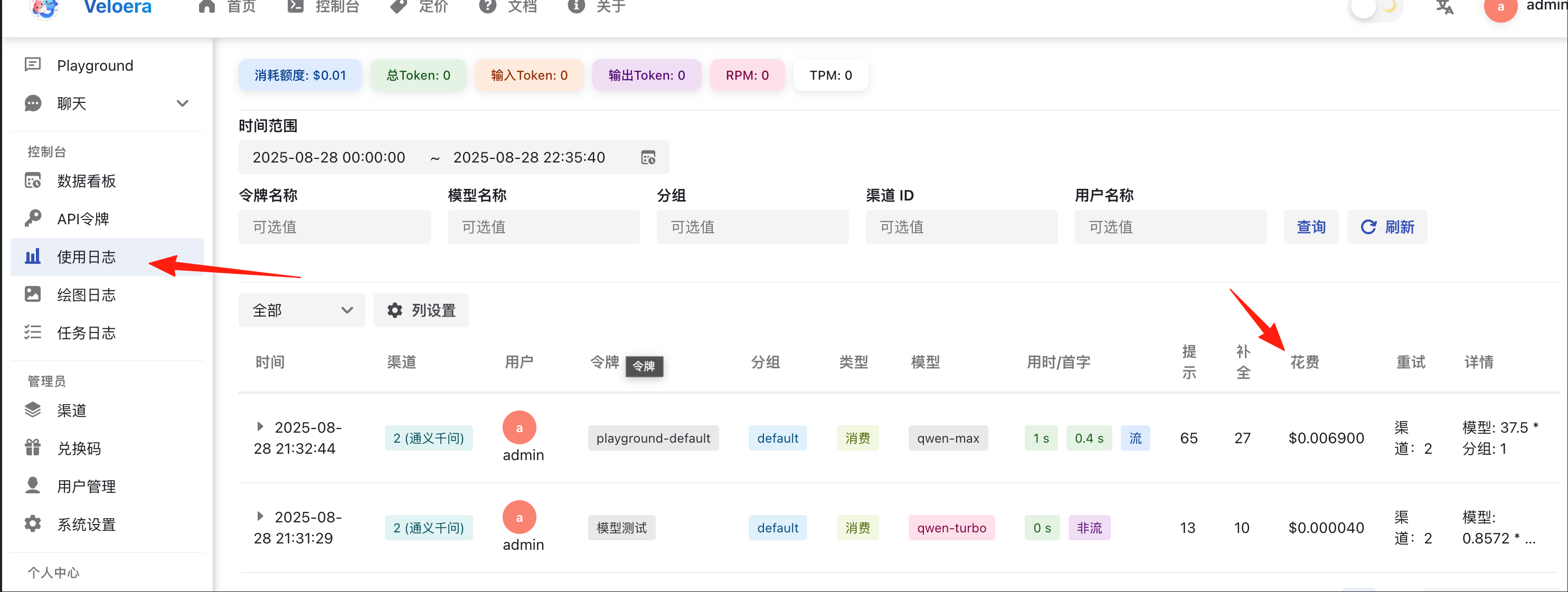Open the calendar icon in date range
The width and height of the screenshot is (1568, 592).
[648, 158]
